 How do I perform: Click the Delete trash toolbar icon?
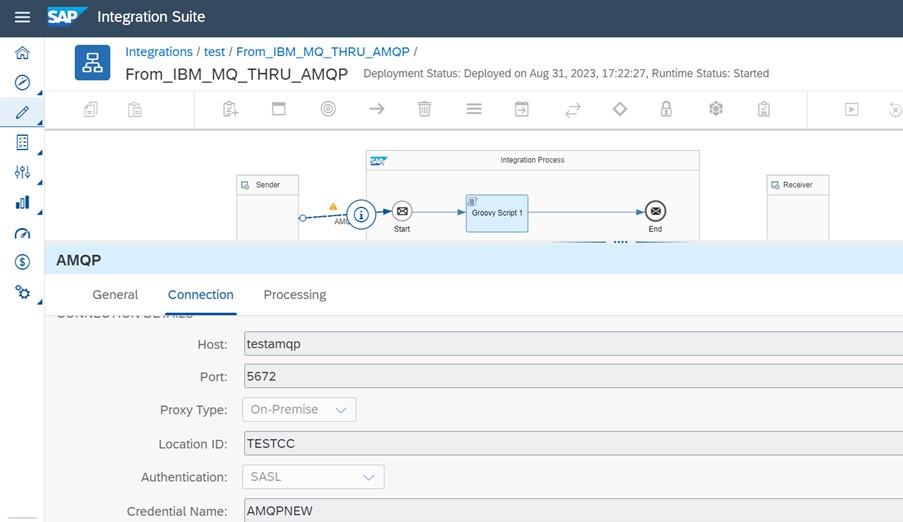click(424, 108)
